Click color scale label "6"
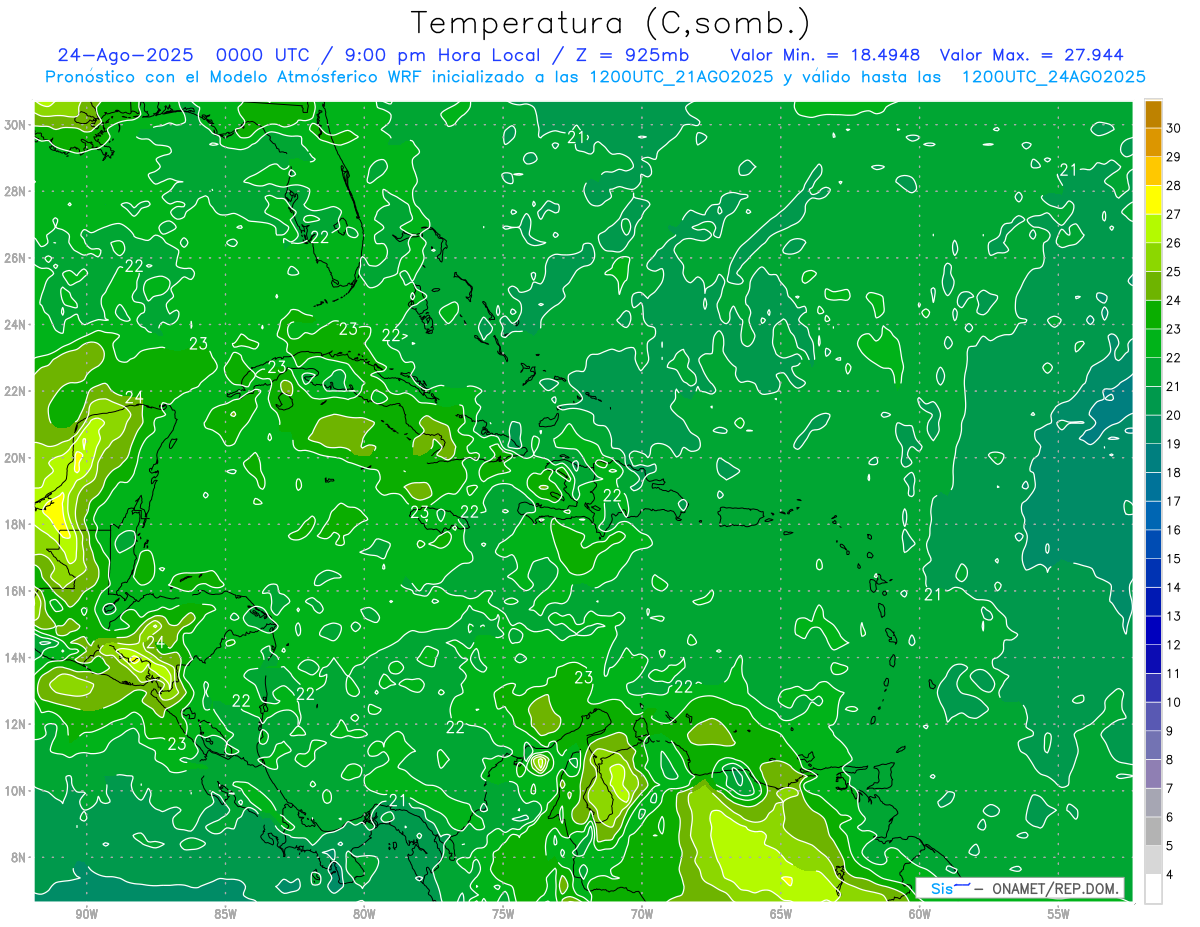The height and width of the screenshot is (927, 1200). [x=1171, y=817]
